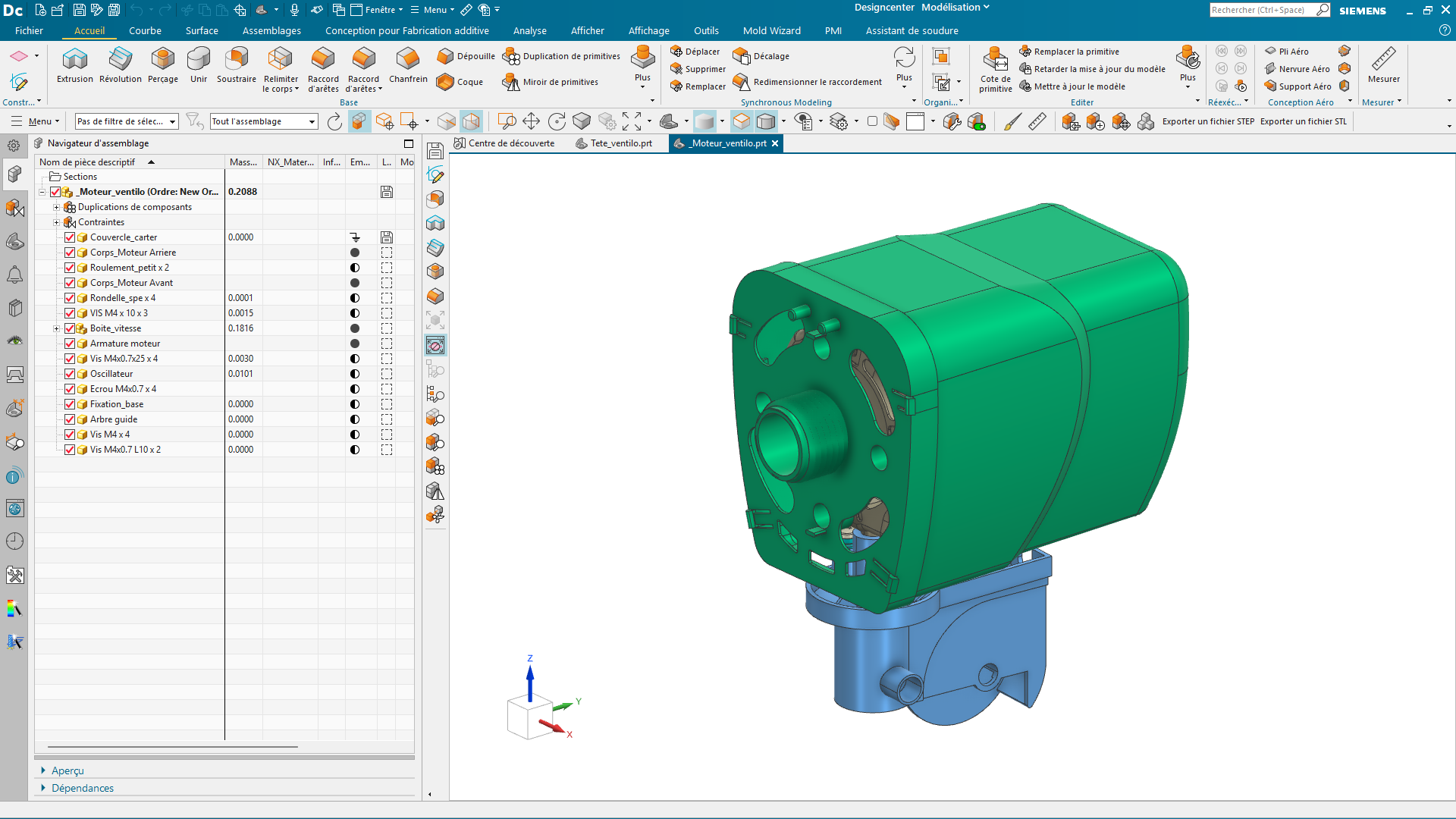This screenshot has height=819, width=1456.
Task: Open Miroir de primitives tool
Action: click(x=551, y=82)
